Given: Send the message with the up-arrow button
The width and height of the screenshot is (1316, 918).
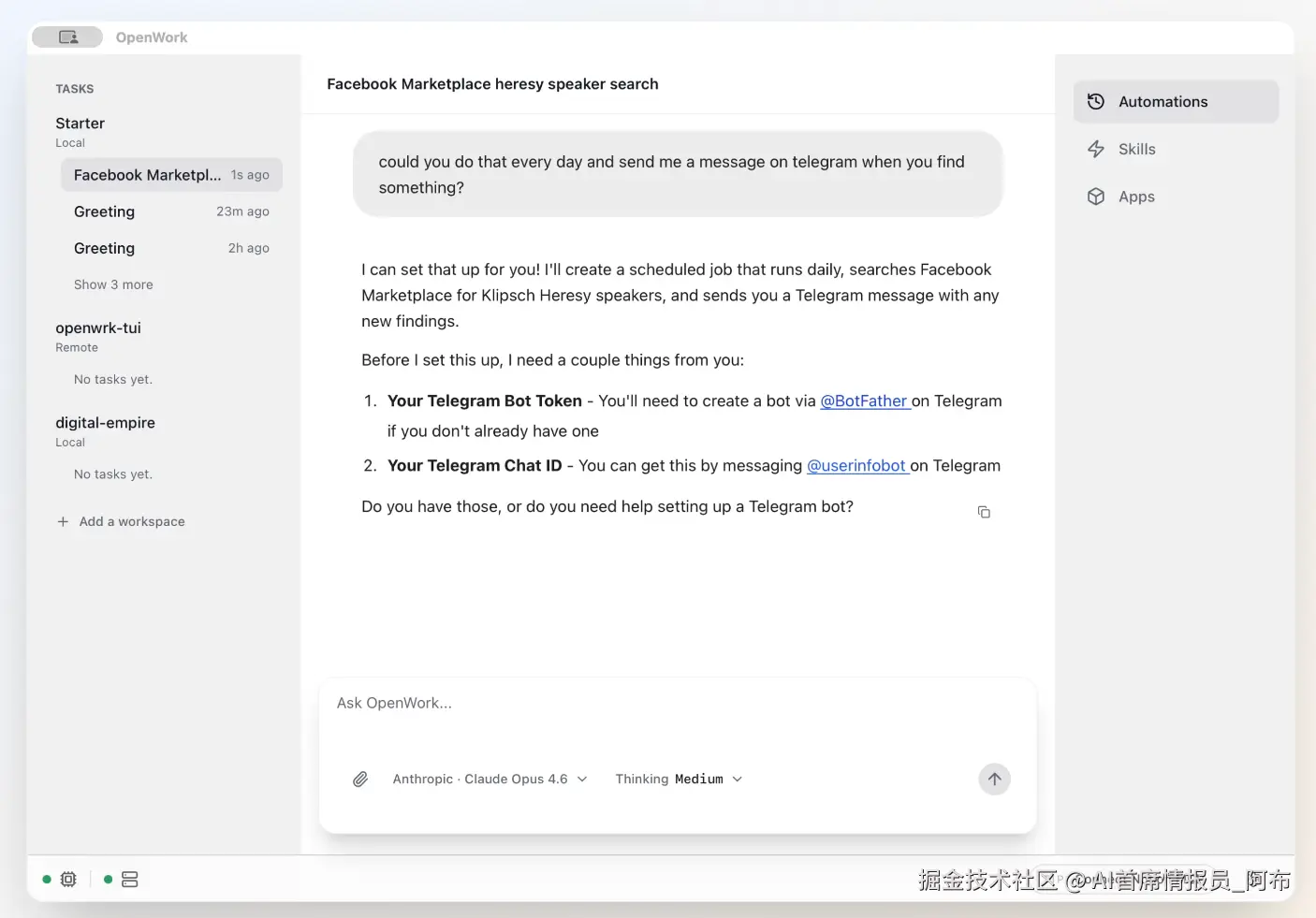Looking at the screenshot, I should [994, 780].
